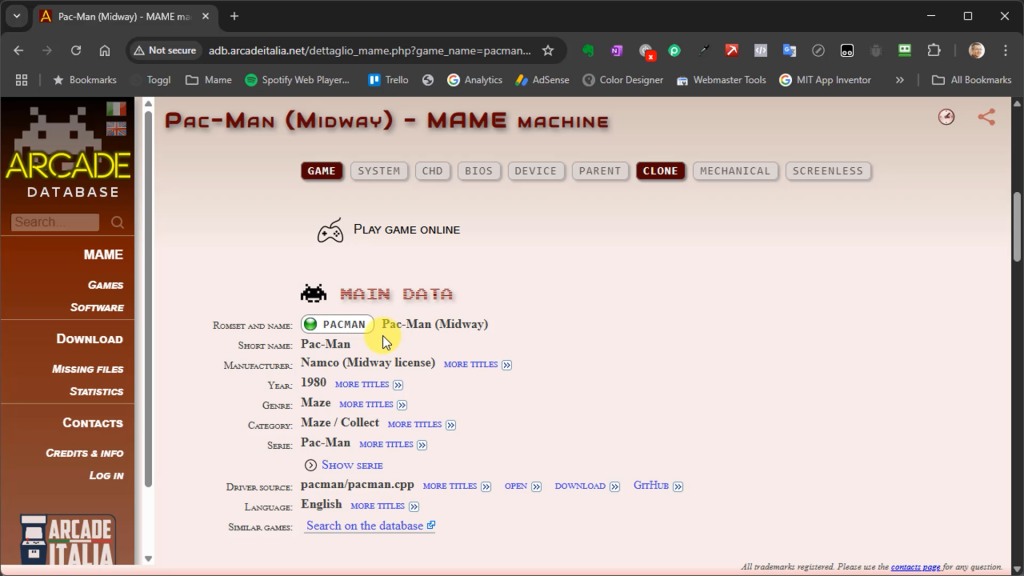Toggle the GAME filter button
The image size is (1024, 576).
click(321, 171)
